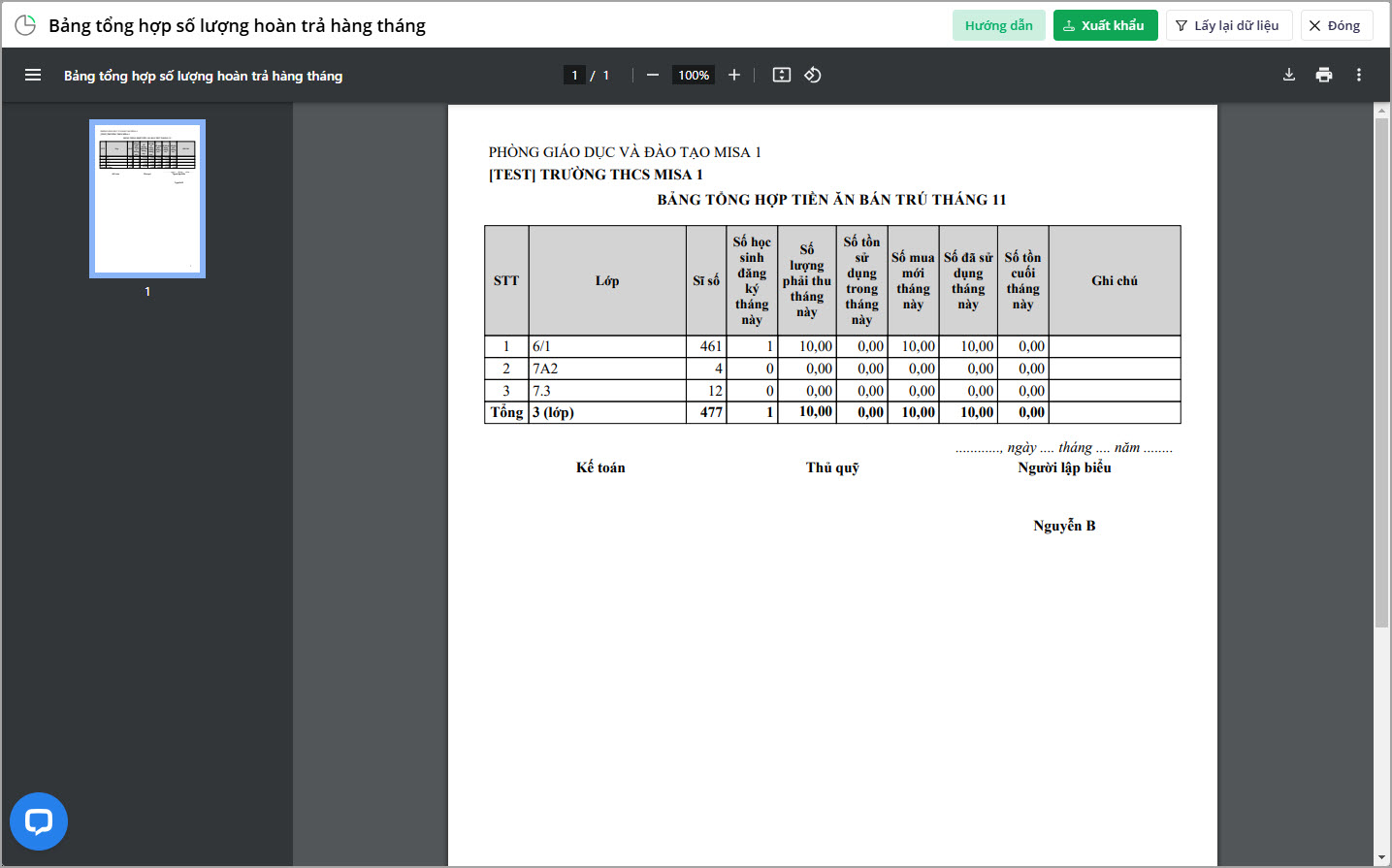Open the PDF viewer more actions menu
This screenshot has width=1392, height=868.
click(1359, 75)
